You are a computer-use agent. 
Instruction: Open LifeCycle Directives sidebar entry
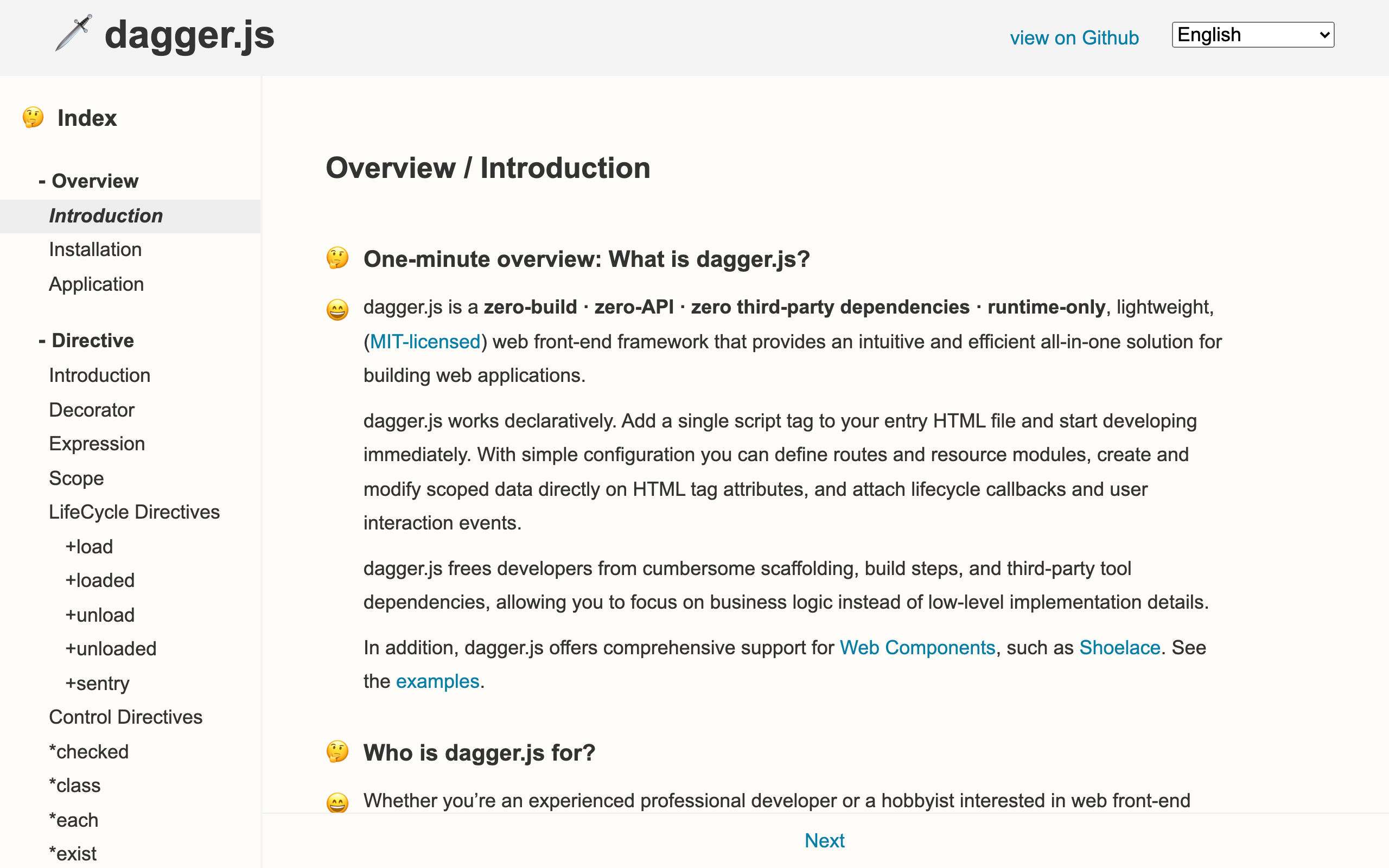pyautogui.click(x=135, y=512)
